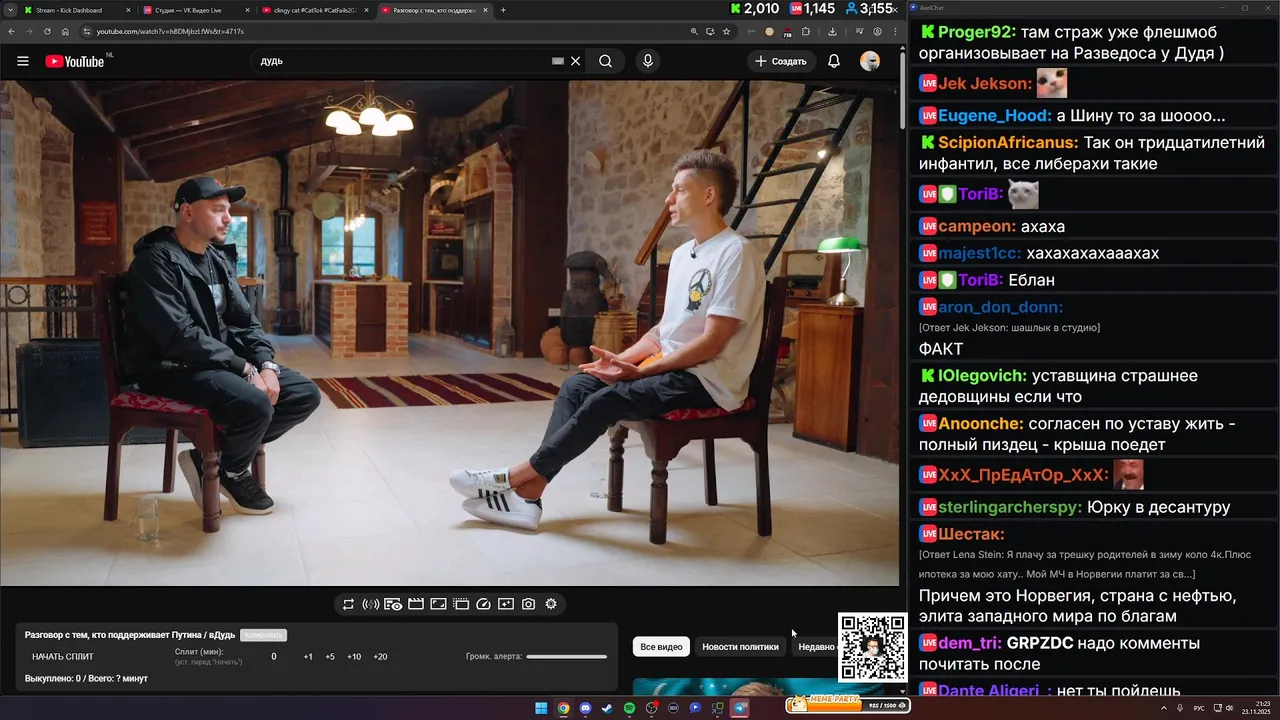Click the Создать button

click(780, 61)
